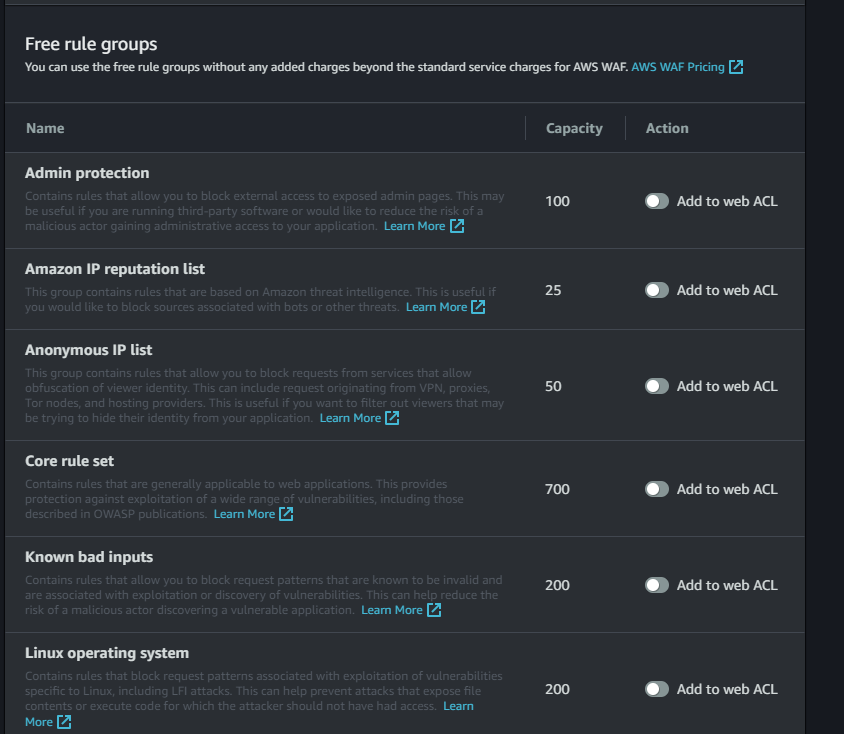Viewport: 844px width, 734px height.
Task: Click external link icon in Linux operating system row
Action: coord(64,722)
